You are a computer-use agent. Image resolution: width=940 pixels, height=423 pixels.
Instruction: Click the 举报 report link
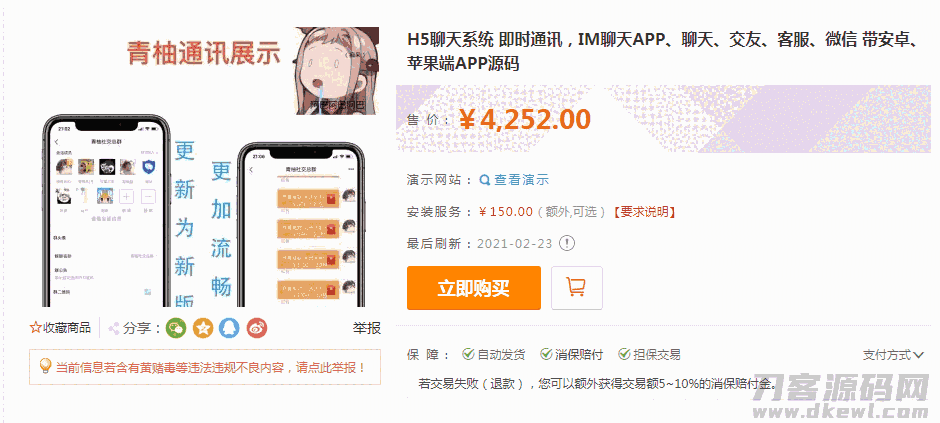(x=366, y=328)
